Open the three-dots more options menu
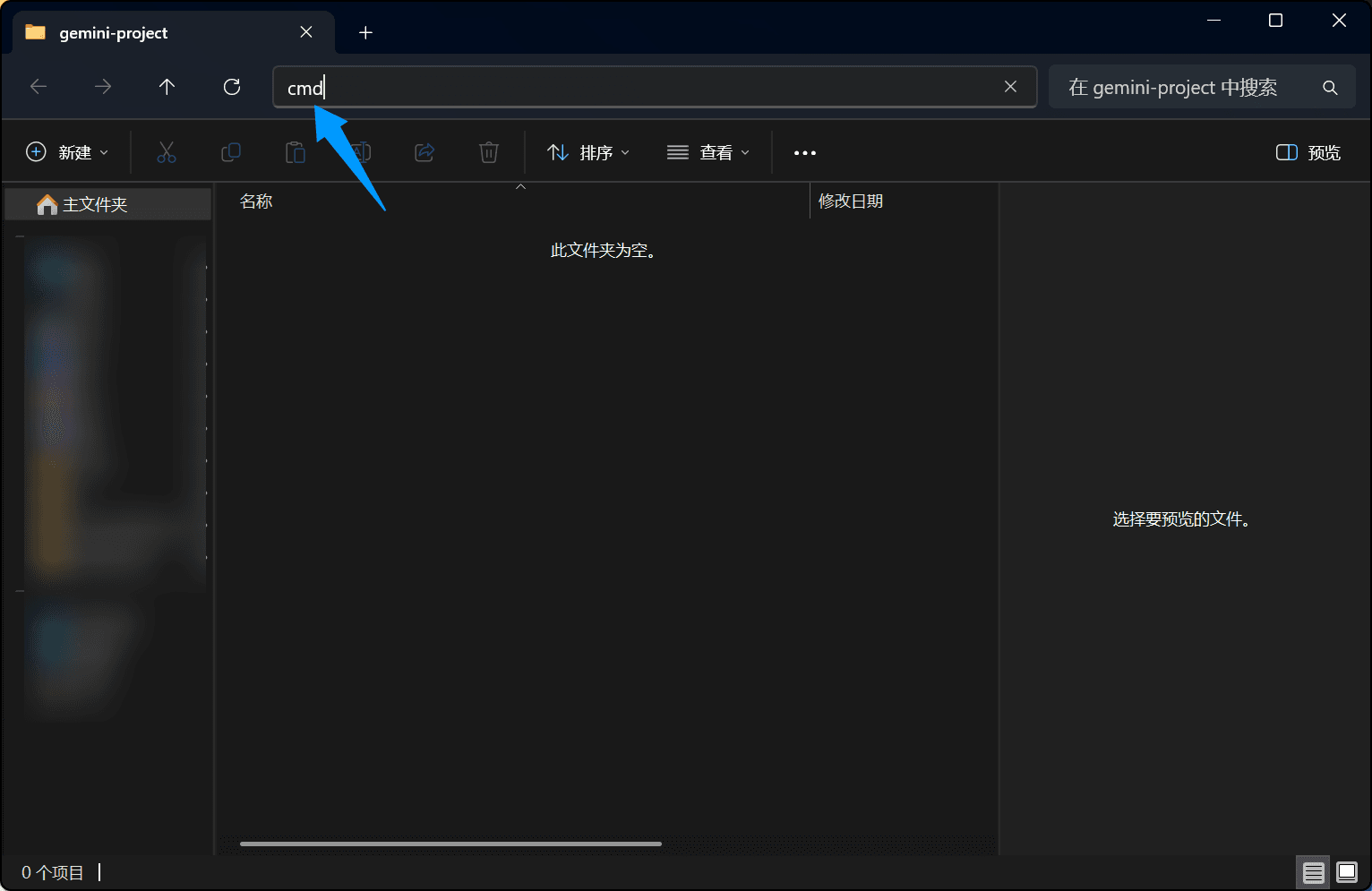The image size is (1372, 891). point(805,153)
